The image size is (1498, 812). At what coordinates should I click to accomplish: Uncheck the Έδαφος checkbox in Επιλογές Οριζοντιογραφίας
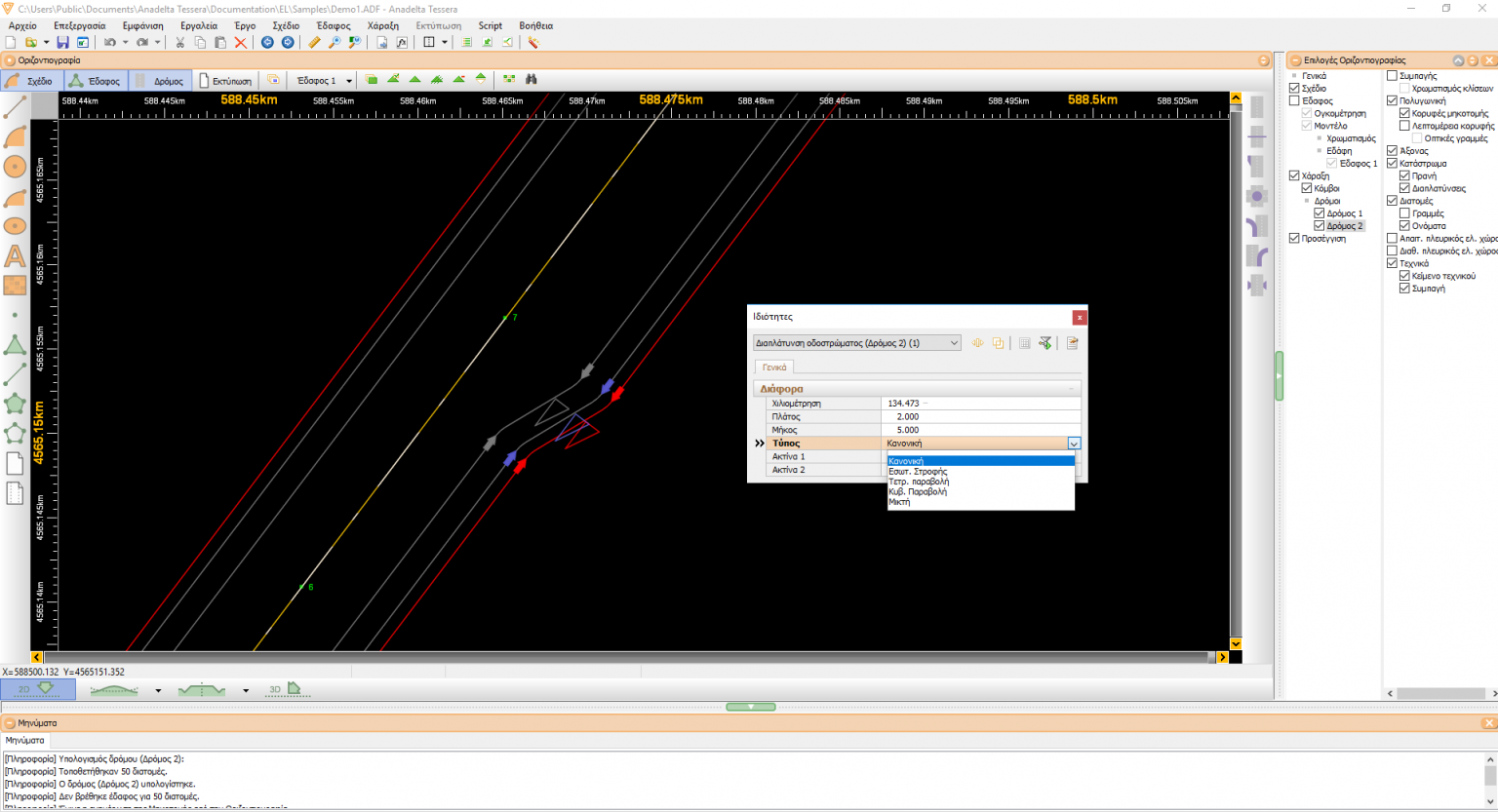click(x=1294, y=100)
